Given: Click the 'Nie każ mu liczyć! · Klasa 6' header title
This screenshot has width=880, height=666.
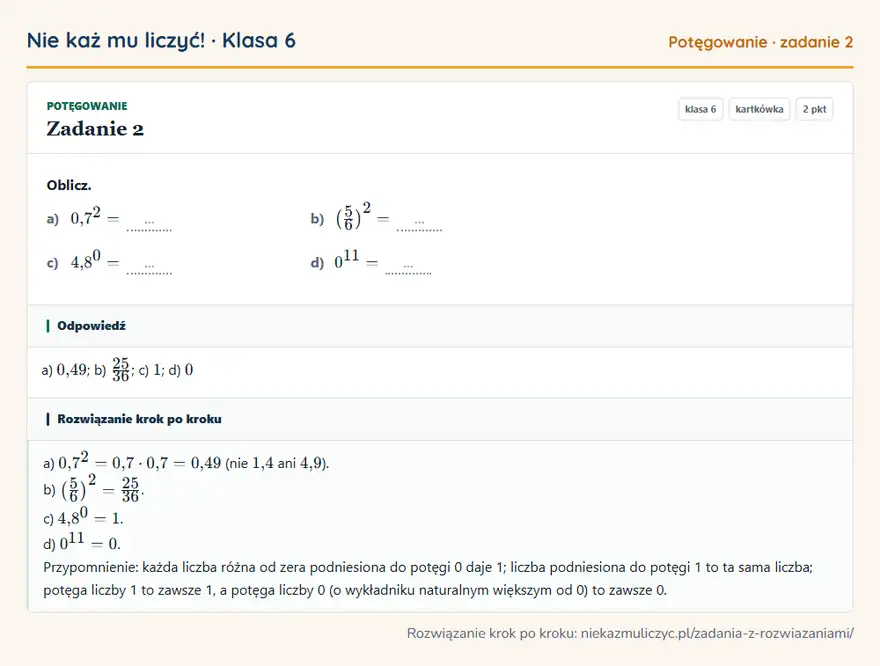Looking at the screenshot, I should coord(161,41).
